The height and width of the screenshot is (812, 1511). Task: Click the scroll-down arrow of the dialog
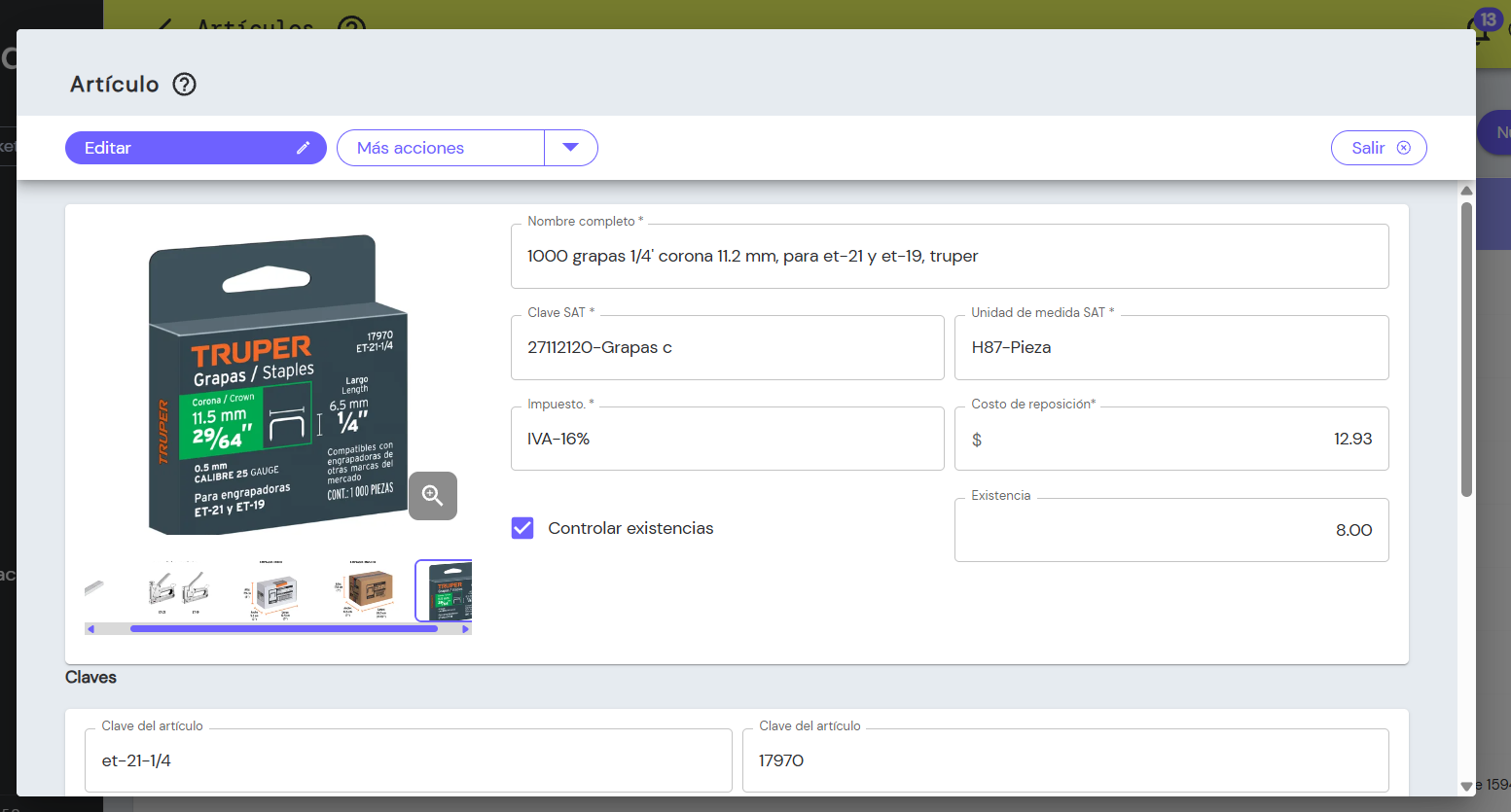[1466, 786]
